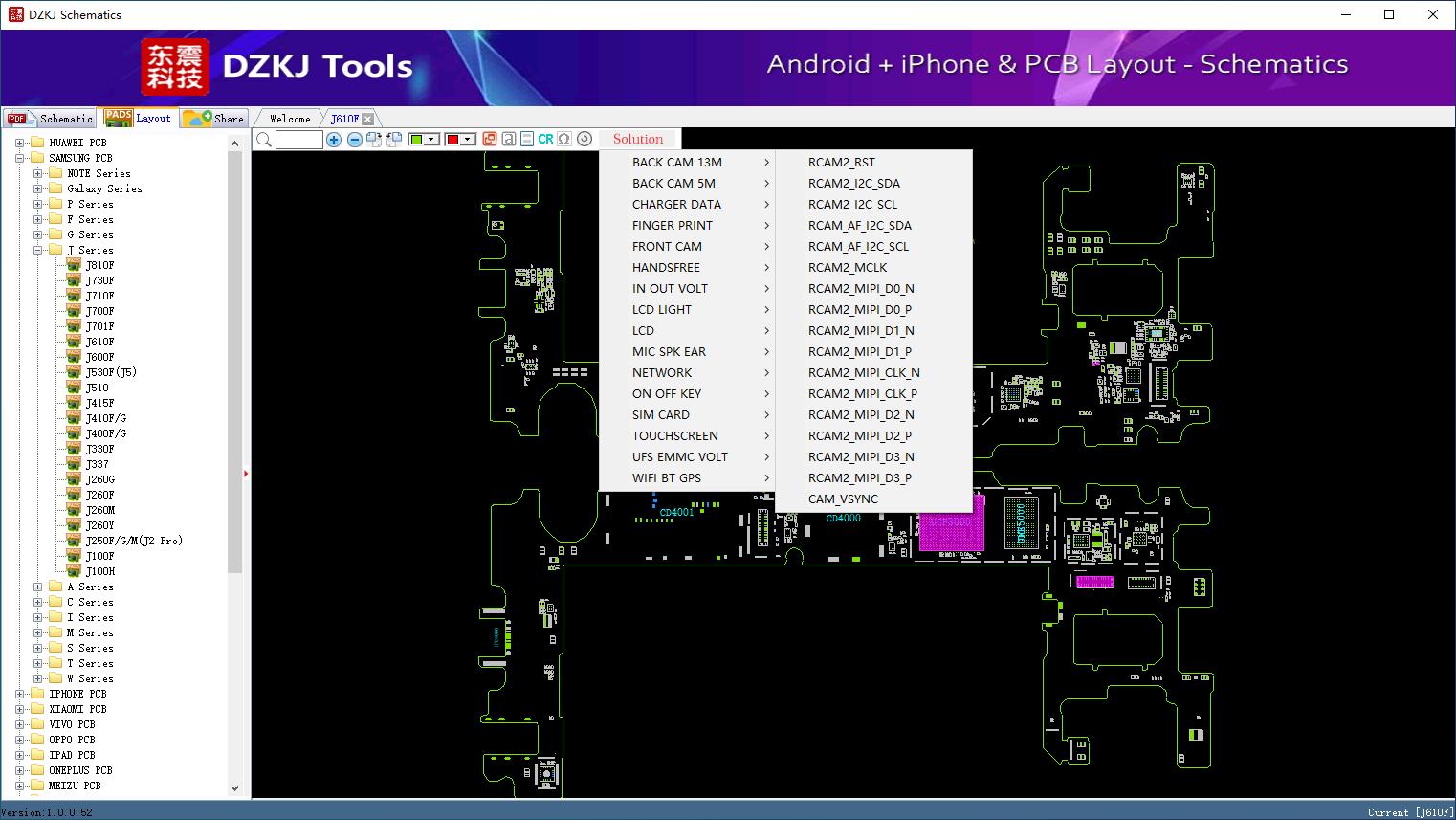This screenshot has height=820, width=1456.
Task: Click the PADS icon beside J510
Action: tap(74, 388)
